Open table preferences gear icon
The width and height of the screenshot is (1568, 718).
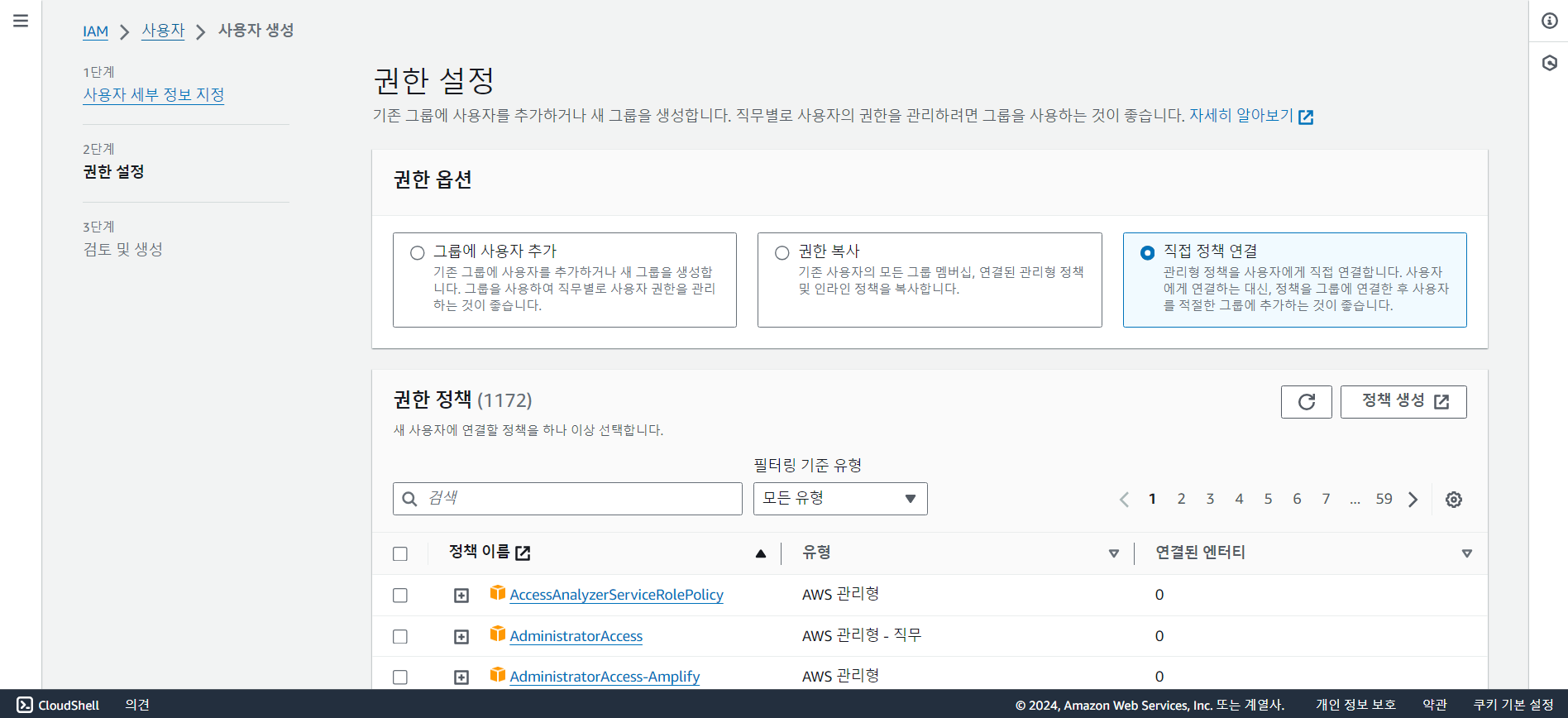[x=1454, y=500]
